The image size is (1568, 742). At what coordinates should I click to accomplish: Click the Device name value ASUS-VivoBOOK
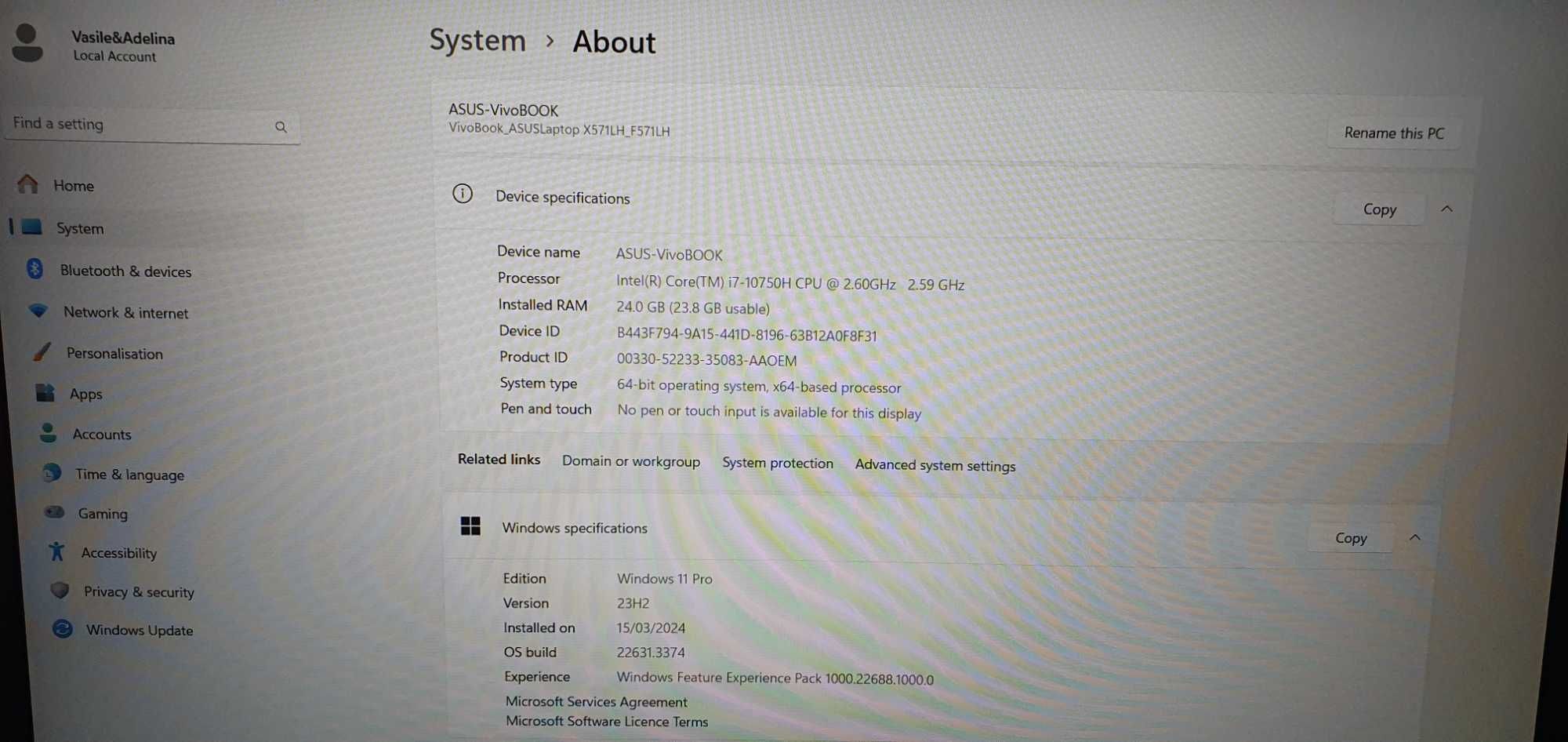click(669, 254)
